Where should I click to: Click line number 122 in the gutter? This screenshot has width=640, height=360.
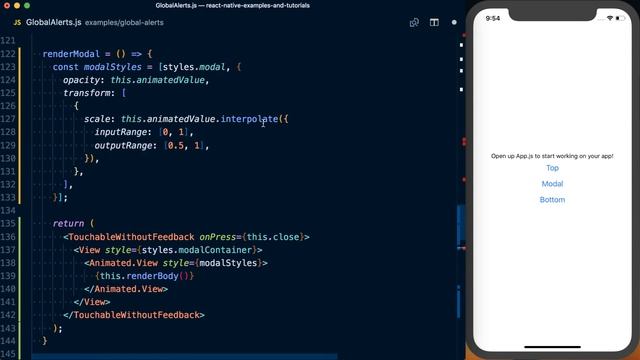coord(8,54)
